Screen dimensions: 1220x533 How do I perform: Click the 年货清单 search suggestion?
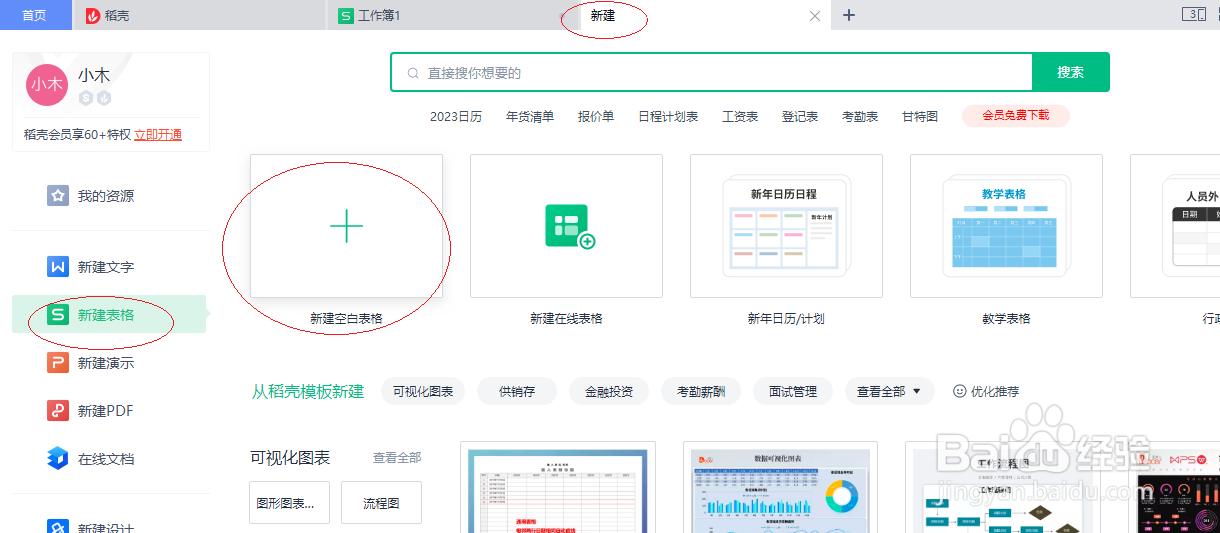coord(530,116)
